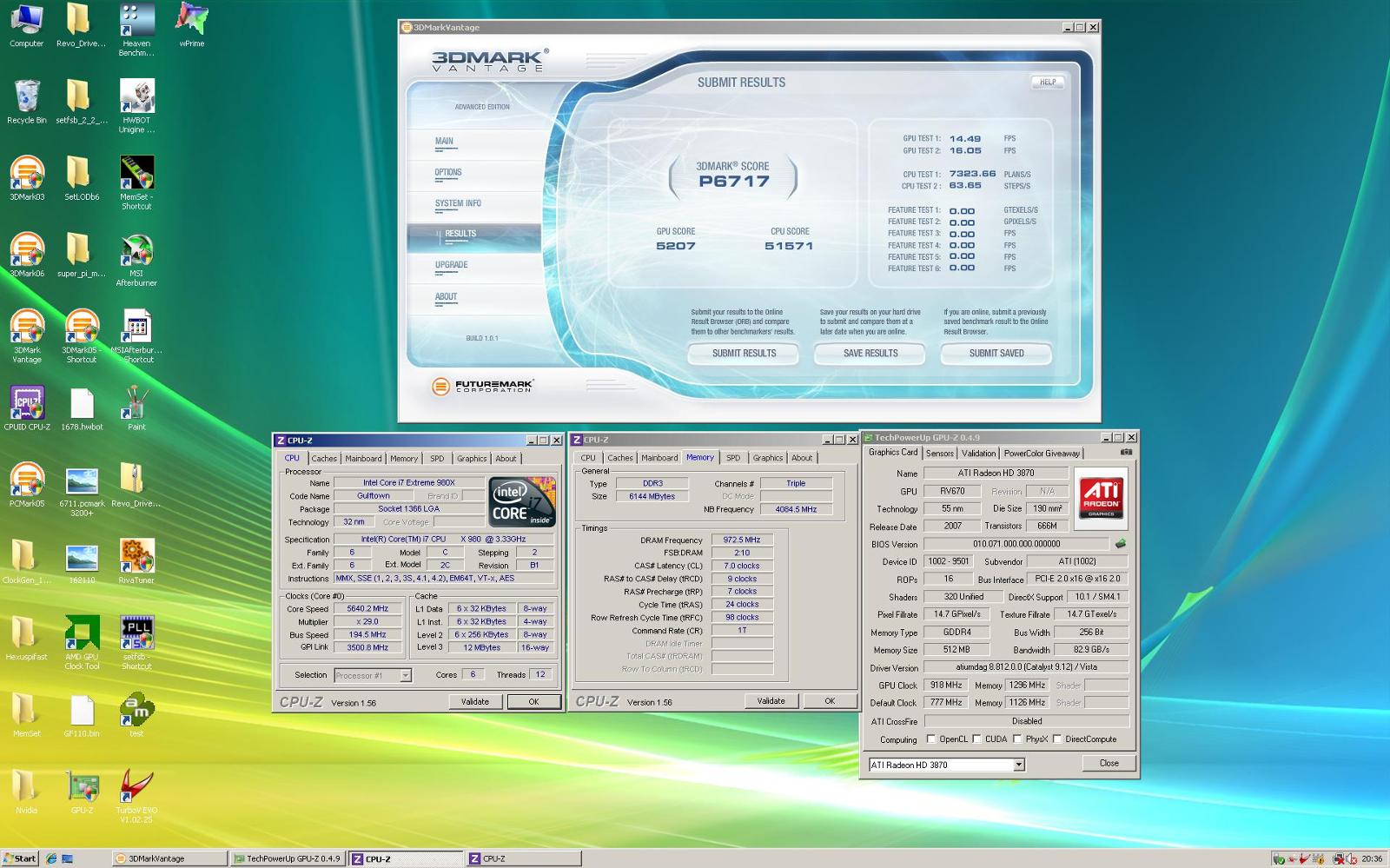Open PowerColor Giveaway tab in GPU-Z
Image resolution: width=1390 pixels, height=868 pixels.
[x=1042, y=454]
